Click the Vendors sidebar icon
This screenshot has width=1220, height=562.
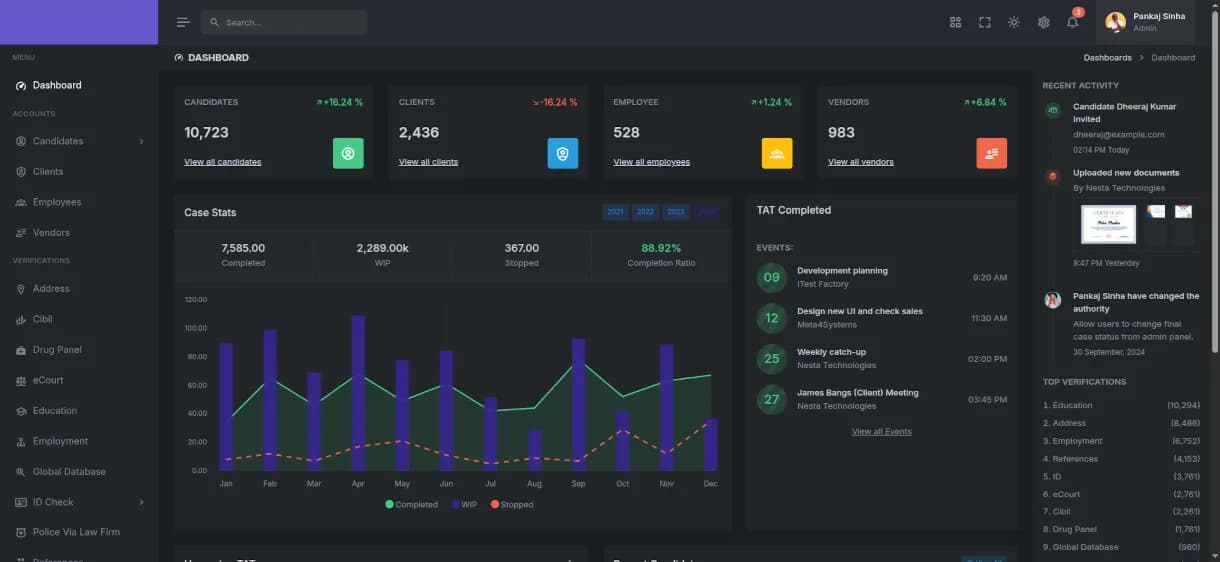[21, 233]
